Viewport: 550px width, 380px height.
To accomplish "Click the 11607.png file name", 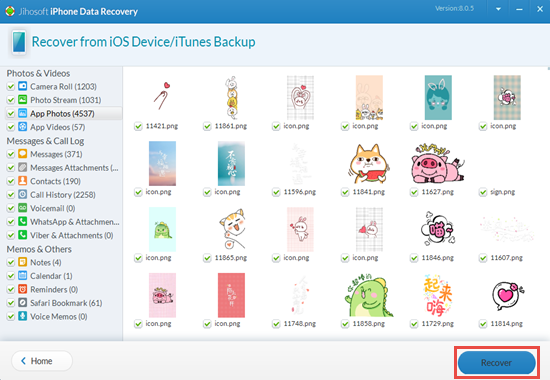I will [507, 258].
